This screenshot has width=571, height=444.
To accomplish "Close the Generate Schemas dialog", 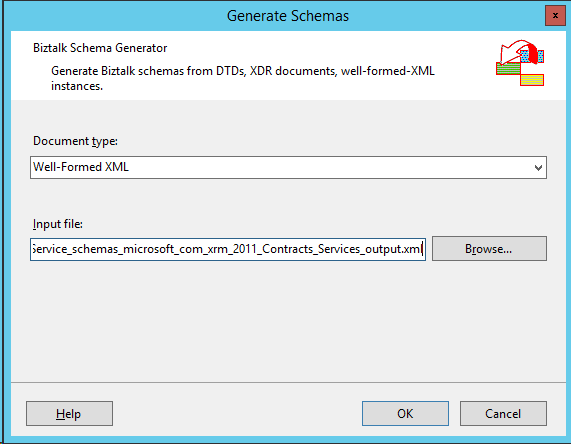I will [x=555, y=16].
